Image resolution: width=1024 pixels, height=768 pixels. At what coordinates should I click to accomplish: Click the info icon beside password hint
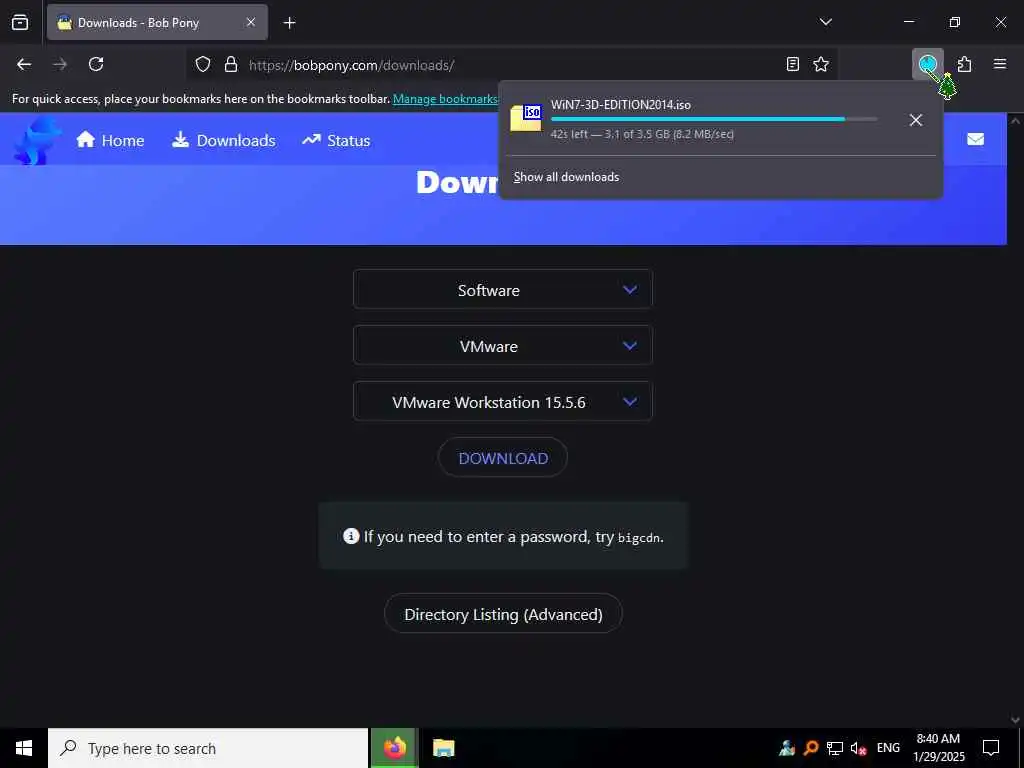point(351,536)
